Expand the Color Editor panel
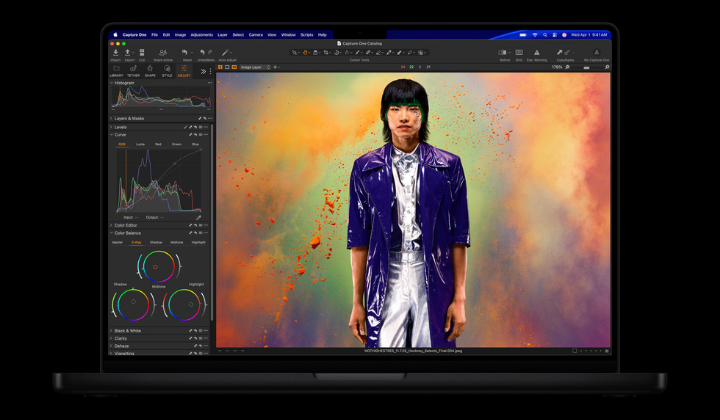 tap(126, 225)
